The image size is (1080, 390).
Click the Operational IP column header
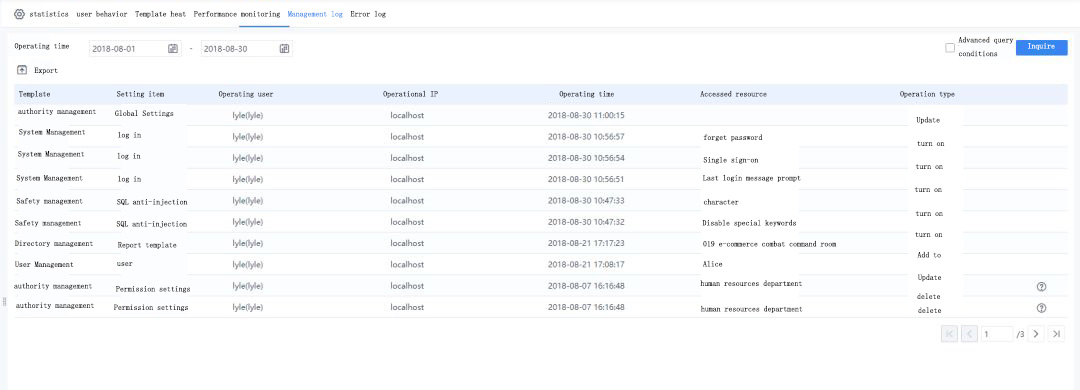(x=411, y=94)
